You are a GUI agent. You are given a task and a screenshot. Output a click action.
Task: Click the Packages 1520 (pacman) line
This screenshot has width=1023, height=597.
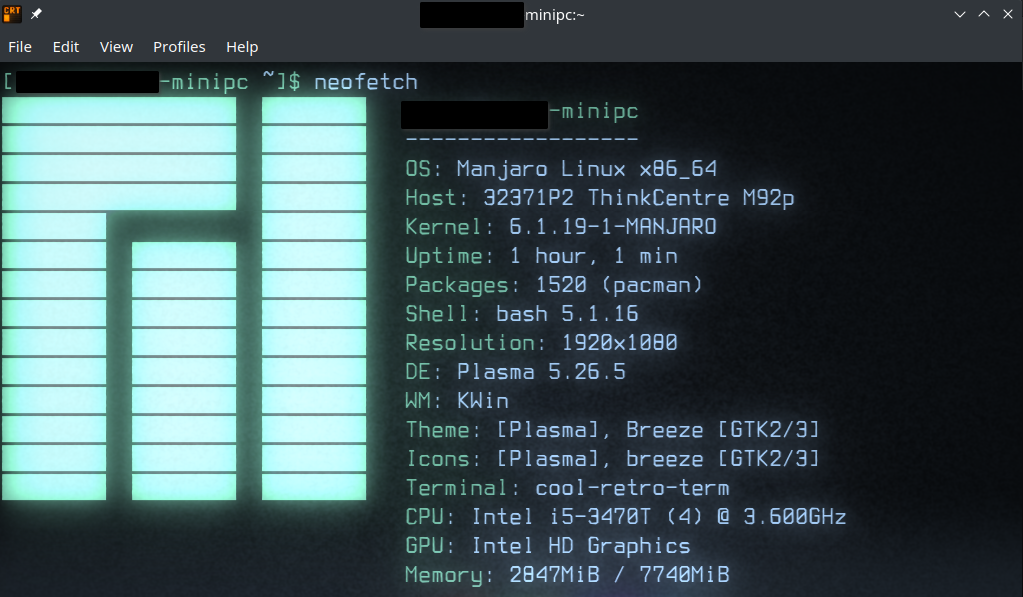click(x=553, y=285)
